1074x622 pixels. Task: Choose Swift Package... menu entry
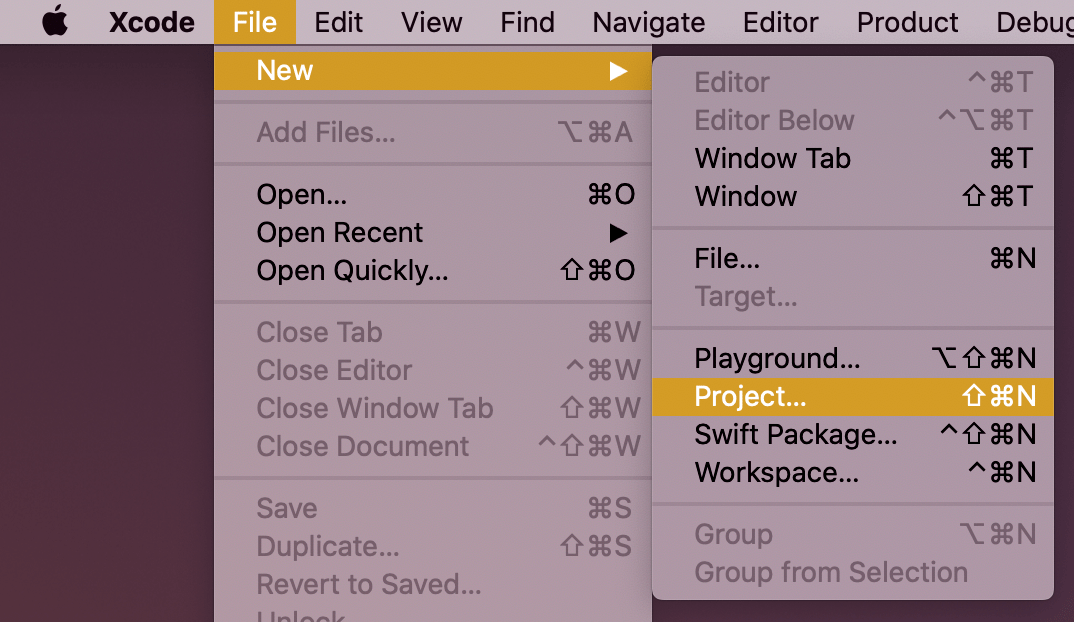(x=796, y=434)
